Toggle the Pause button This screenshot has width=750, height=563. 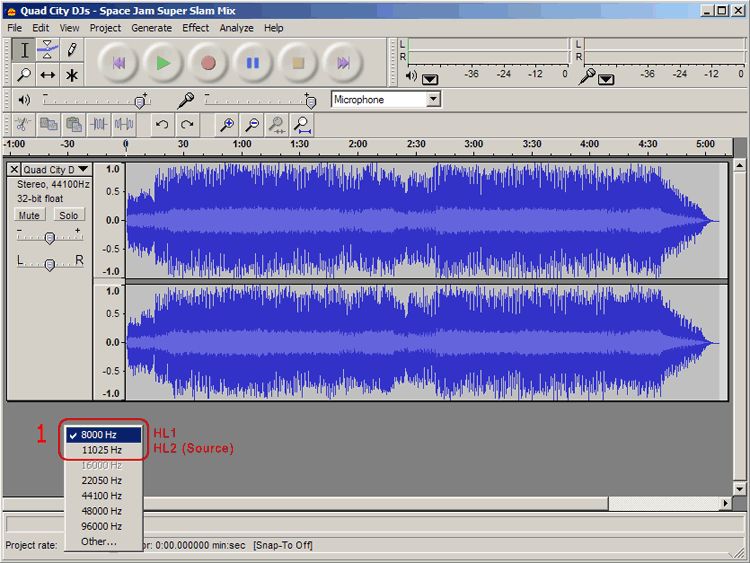pyautogui.click(x=253, y=63)
